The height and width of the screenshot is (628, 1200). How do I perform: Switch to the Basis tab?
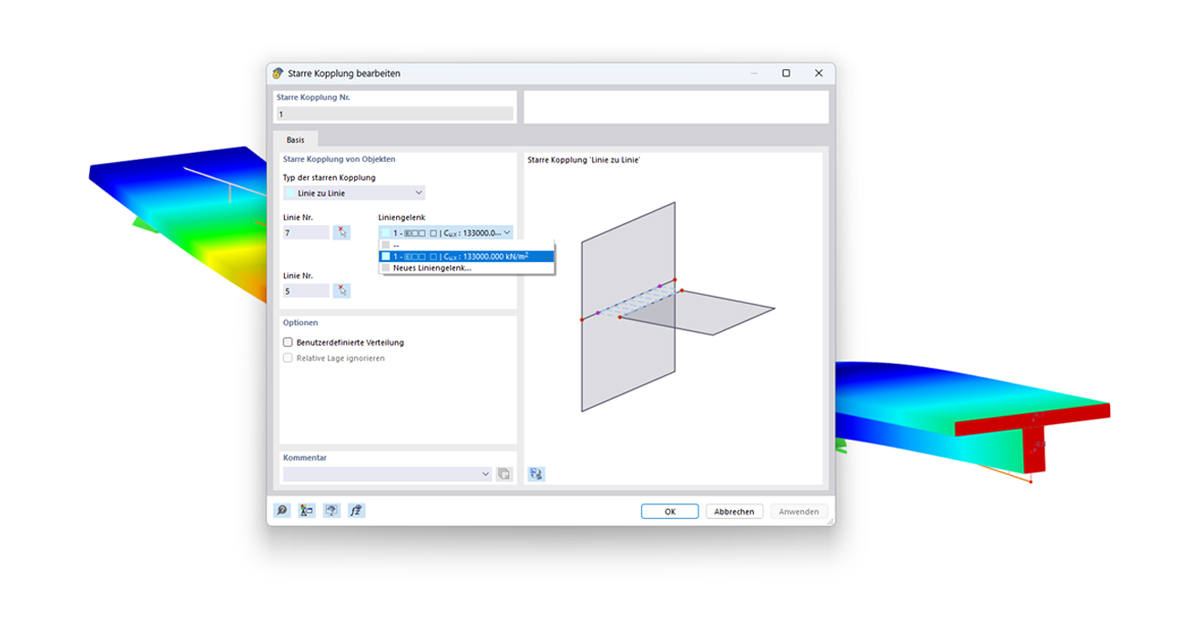pyautogui.click(x=296, y=140)
